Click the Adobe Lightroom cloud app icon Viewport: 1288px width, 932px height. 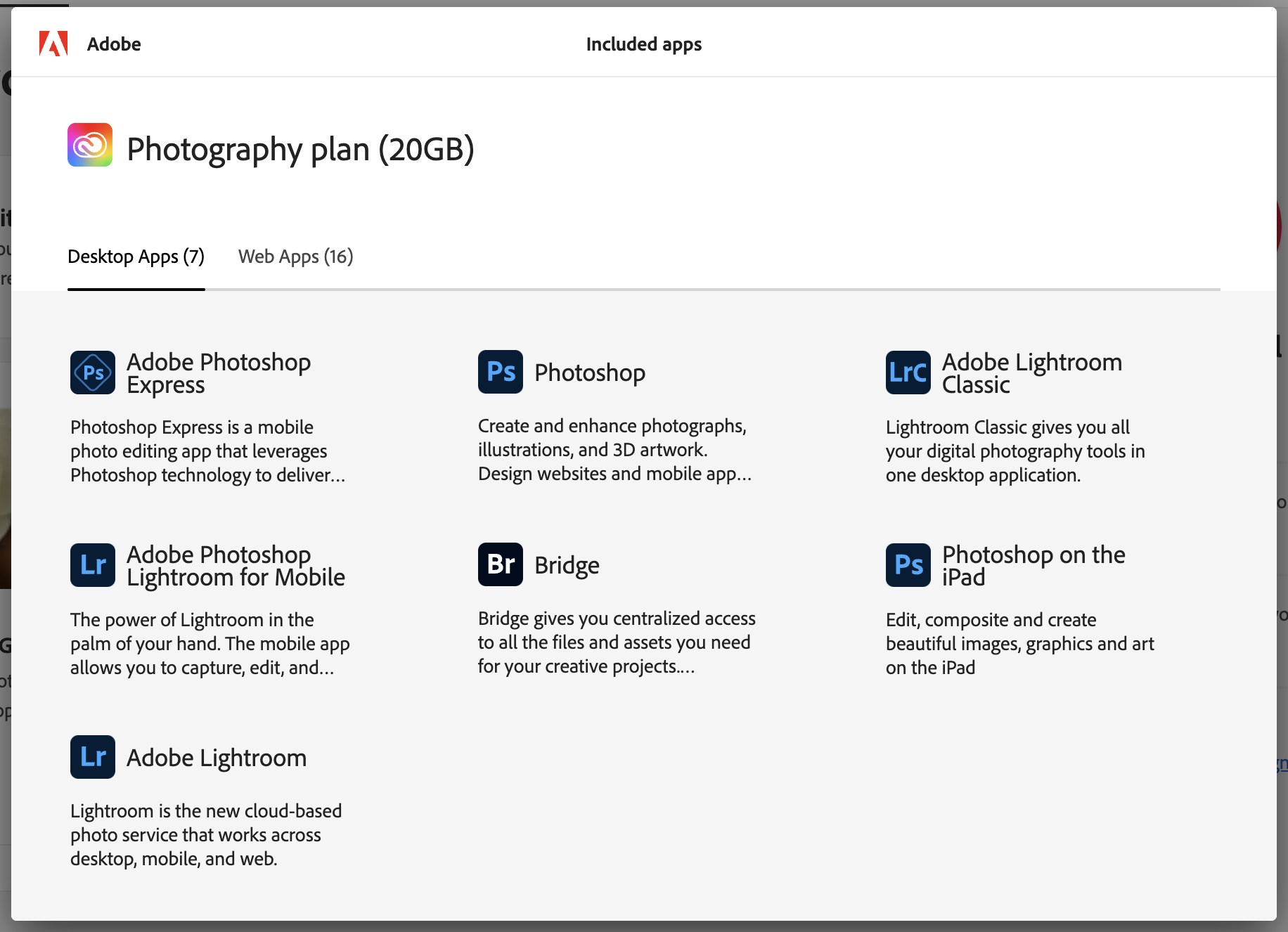point(92,757)
